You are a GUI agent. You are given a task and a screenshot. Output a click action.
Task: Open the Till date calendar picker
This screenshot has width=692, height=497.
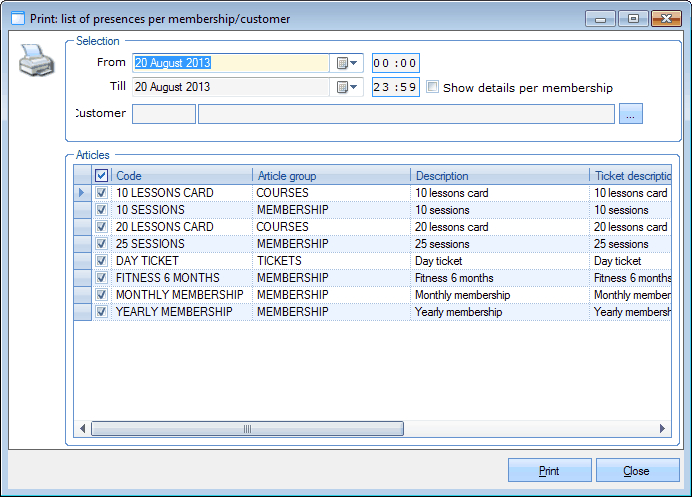[x=347, y=87]
